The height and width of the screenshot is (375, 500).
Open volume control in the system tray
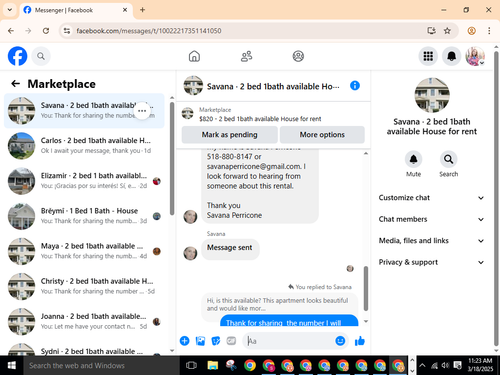[x=445, y=365]
